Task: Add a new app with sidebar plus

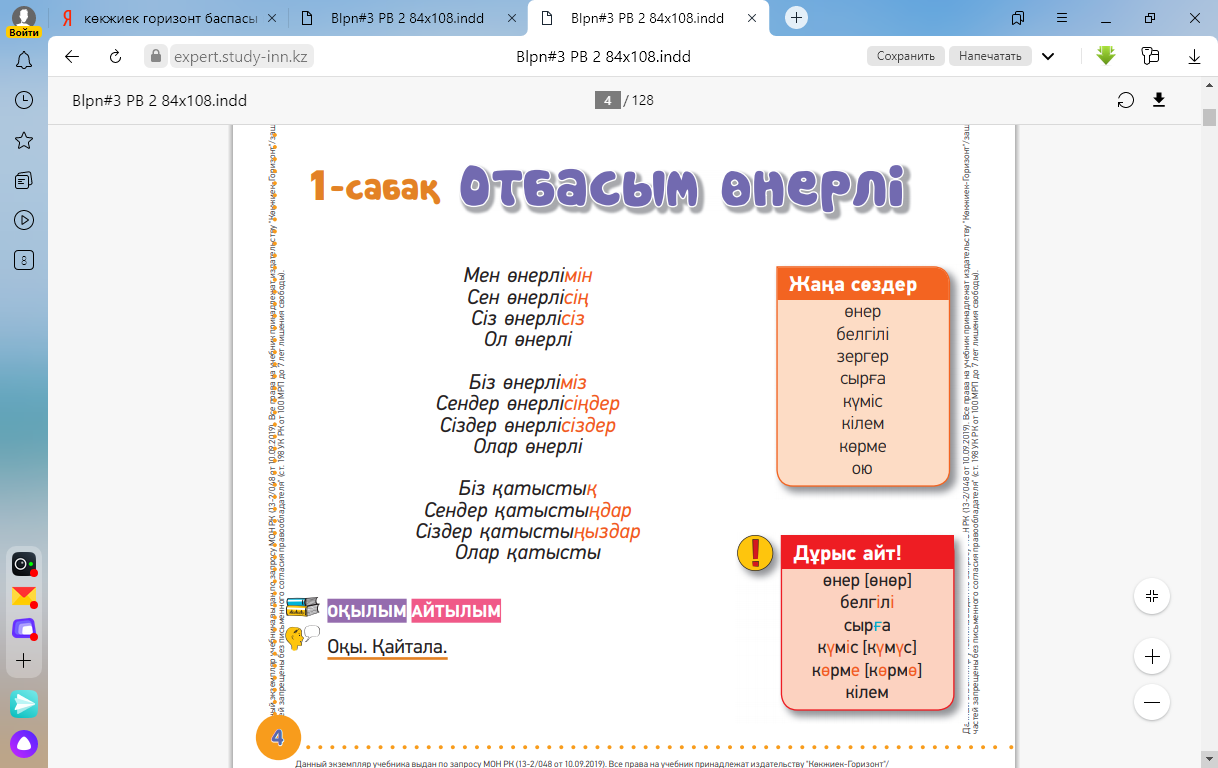Action: click(x=24, y=661)
